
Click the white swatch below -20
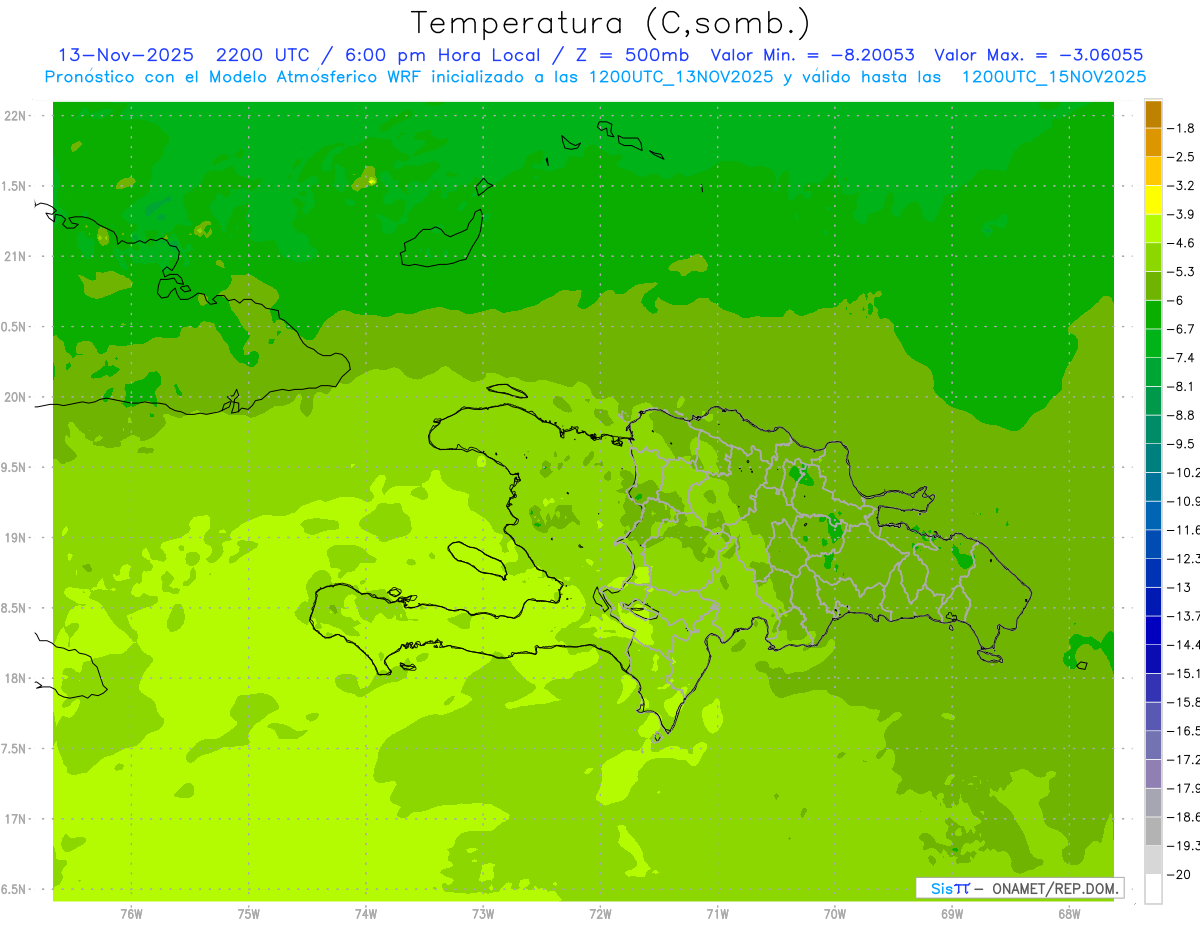(1153, 888)
